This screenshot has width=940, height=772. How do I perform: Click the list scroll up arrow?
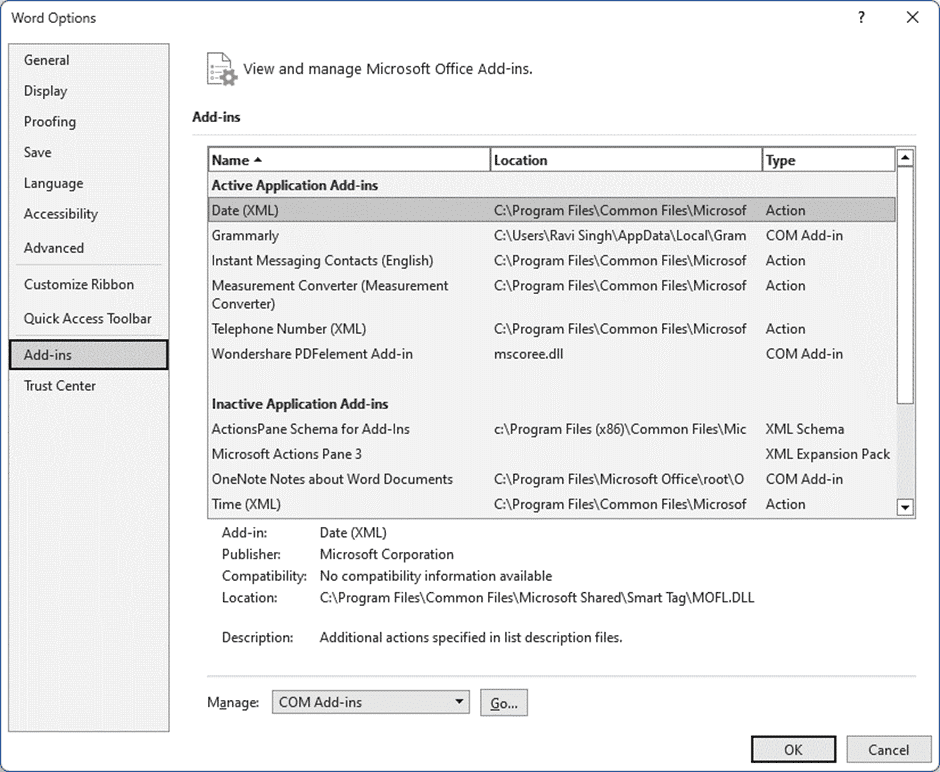point(905,158)
